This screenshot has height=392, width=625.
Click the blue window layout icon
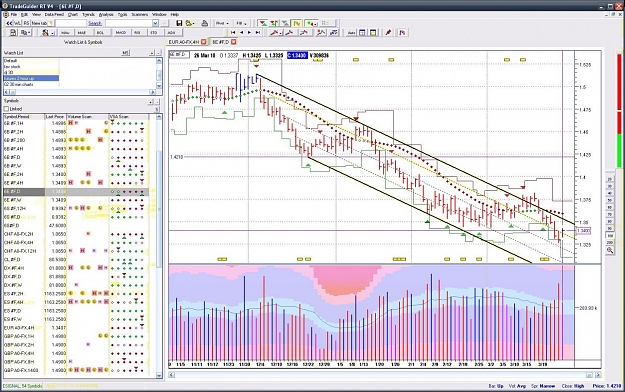pos(362,33)
